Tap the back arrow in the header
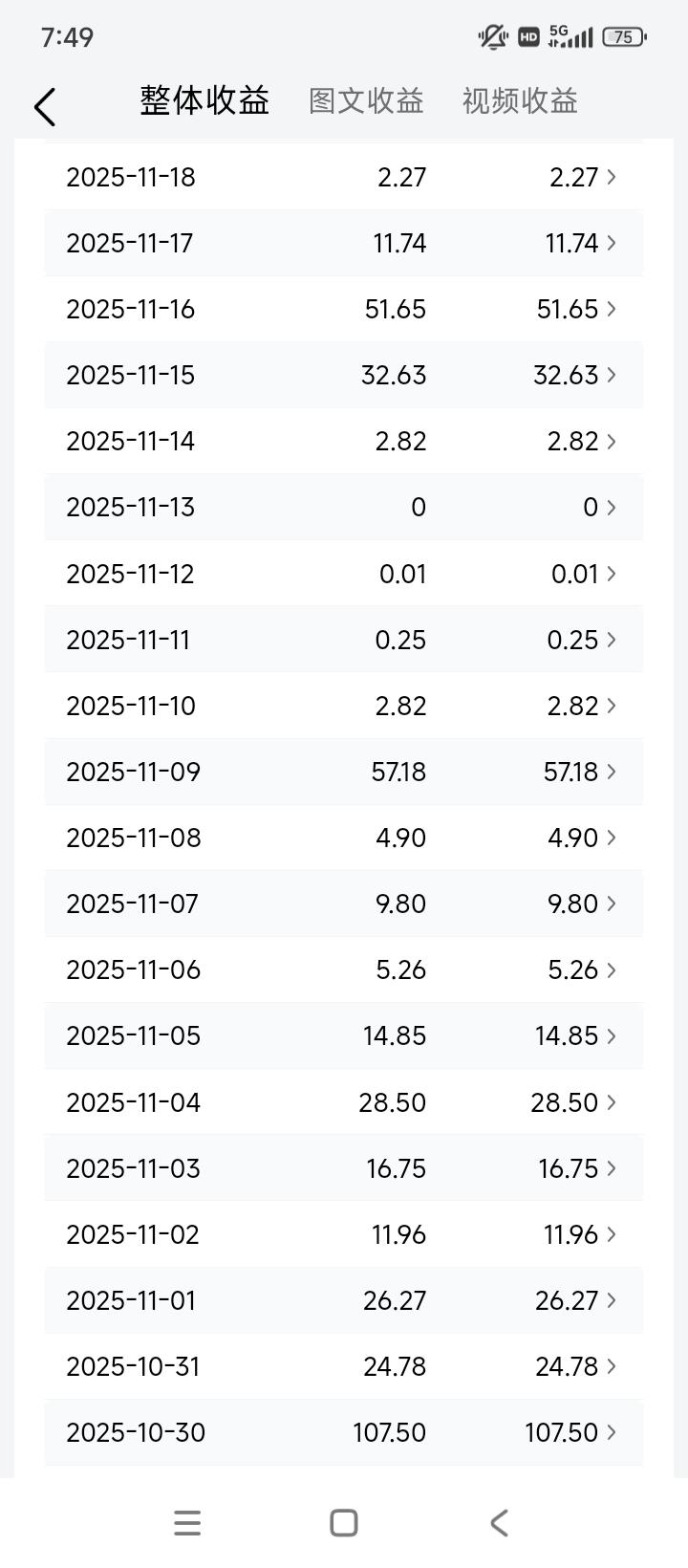Image resolution: width=688 pixels, height=1568 pixels. click(x=45, y=106)
